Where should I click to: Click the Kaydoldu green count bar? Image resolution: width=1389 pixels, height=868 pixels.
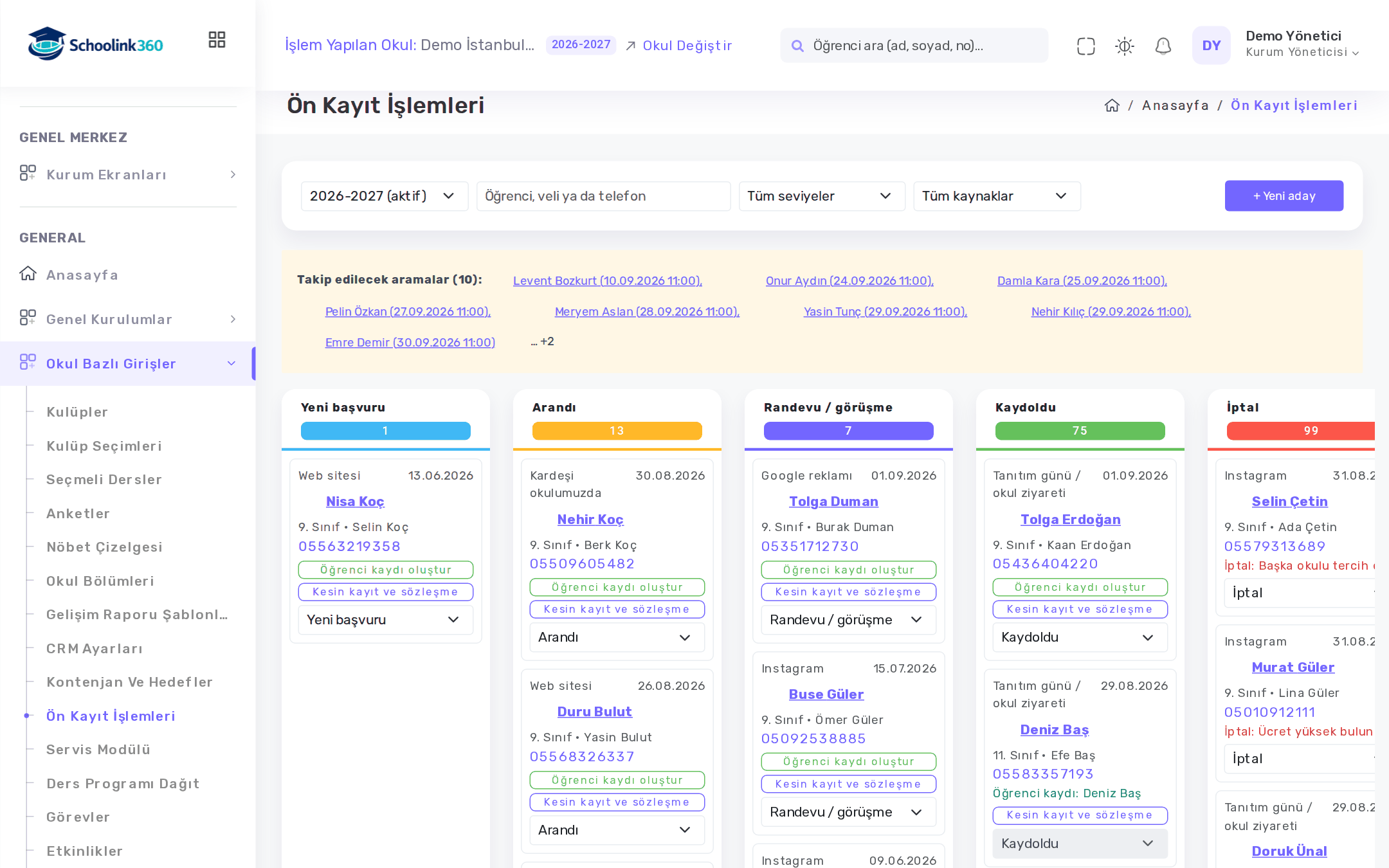point(1080,431)
